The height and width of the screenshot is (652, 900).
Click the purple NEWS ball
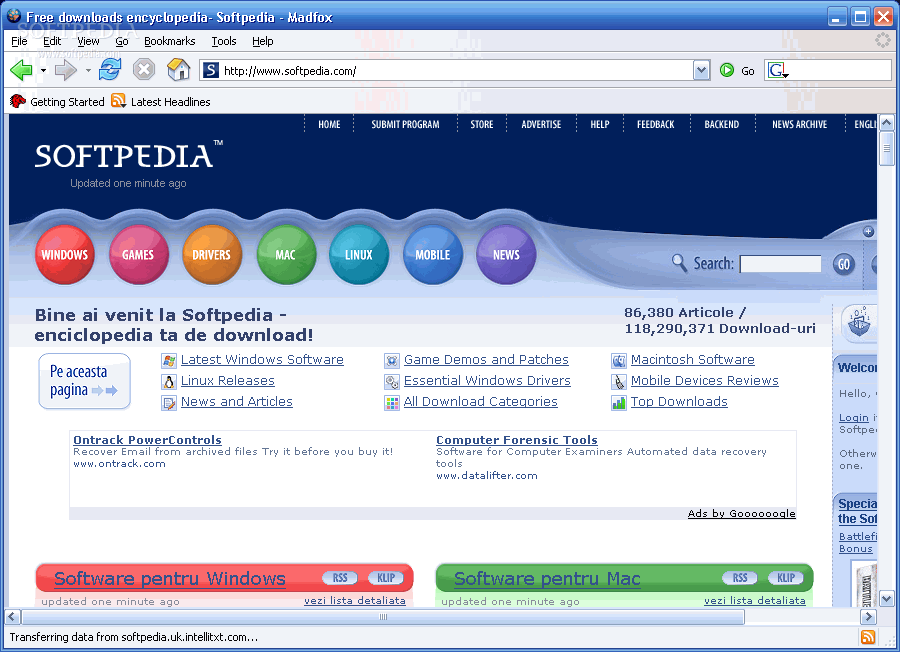[x=506, y=255]
